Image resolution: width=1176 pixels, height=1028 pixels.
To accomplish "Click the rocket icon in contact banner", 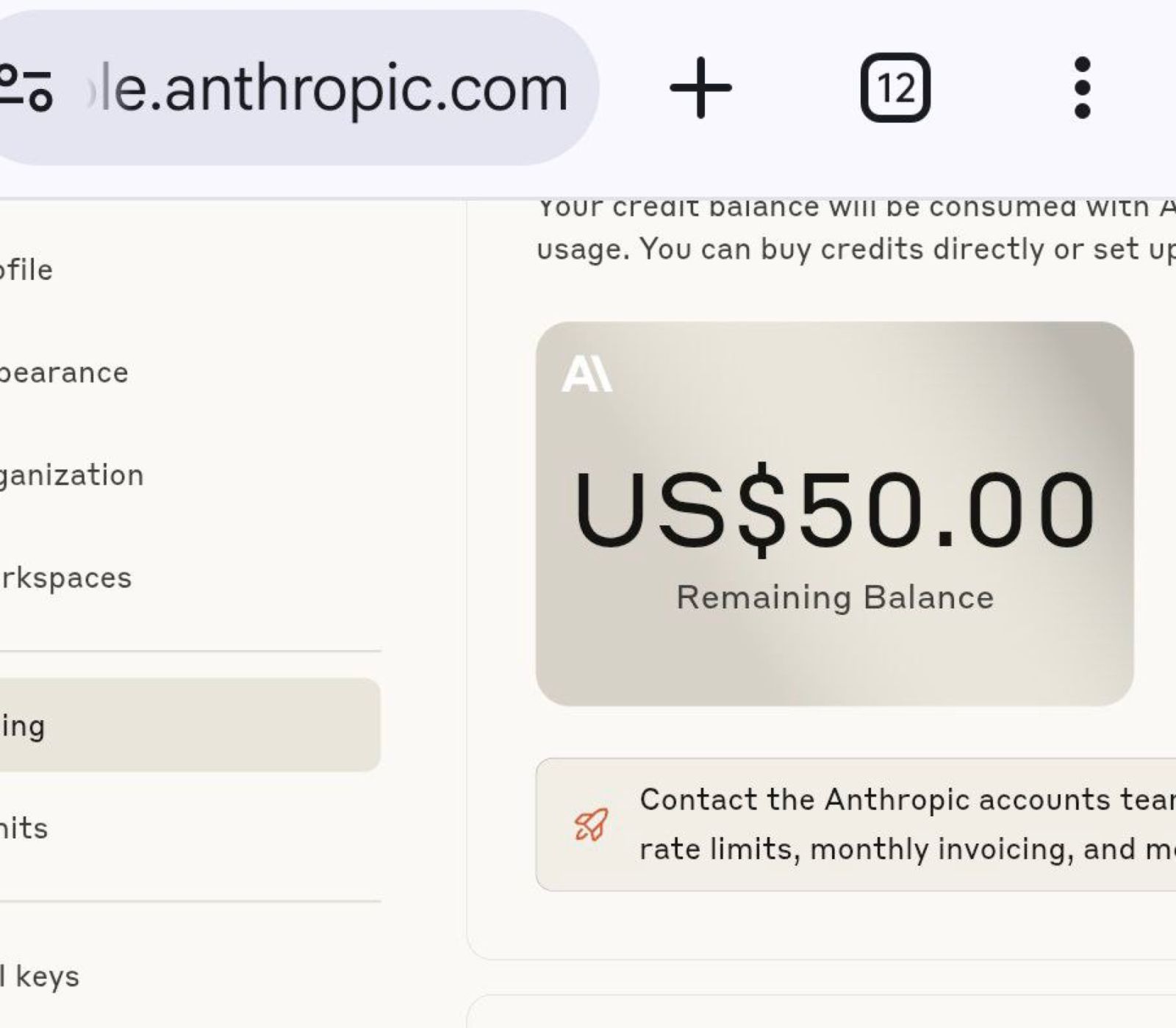I will click(591, 824).
